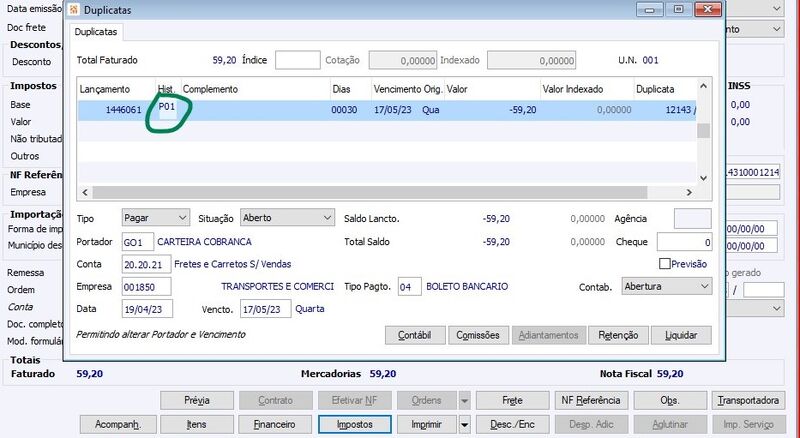800x438 pixels.
Task: Expand the dropdown arrow next to Ordens
Action: pyautogui.click(x=464, y=401)
